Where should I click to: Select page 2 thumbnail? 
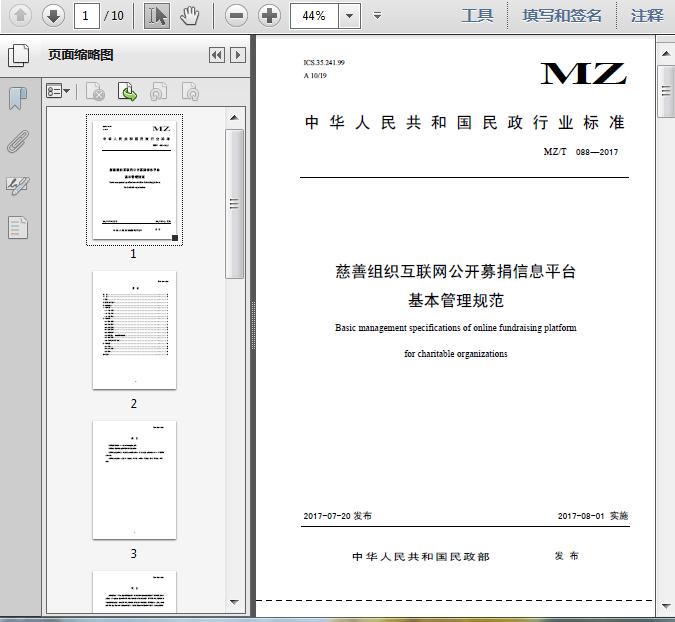pyautogui.click(x=134, y=330)
